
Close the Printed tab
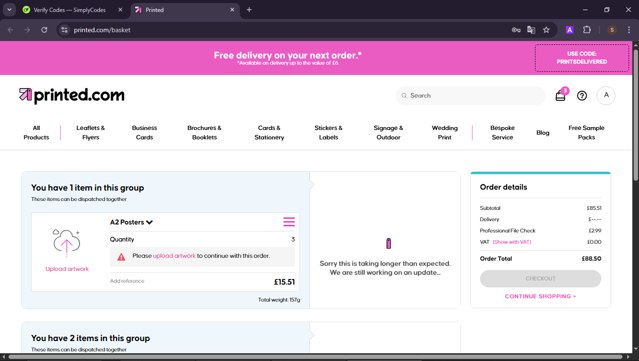pos(232,10)
